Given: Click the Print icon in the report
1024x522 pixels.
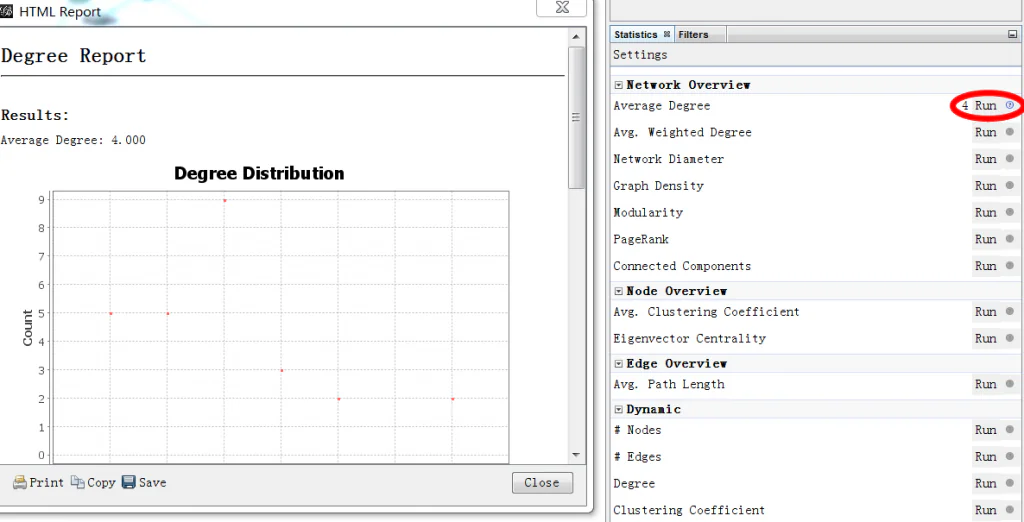Looking at the screenshot, I should tap(20, 482).
